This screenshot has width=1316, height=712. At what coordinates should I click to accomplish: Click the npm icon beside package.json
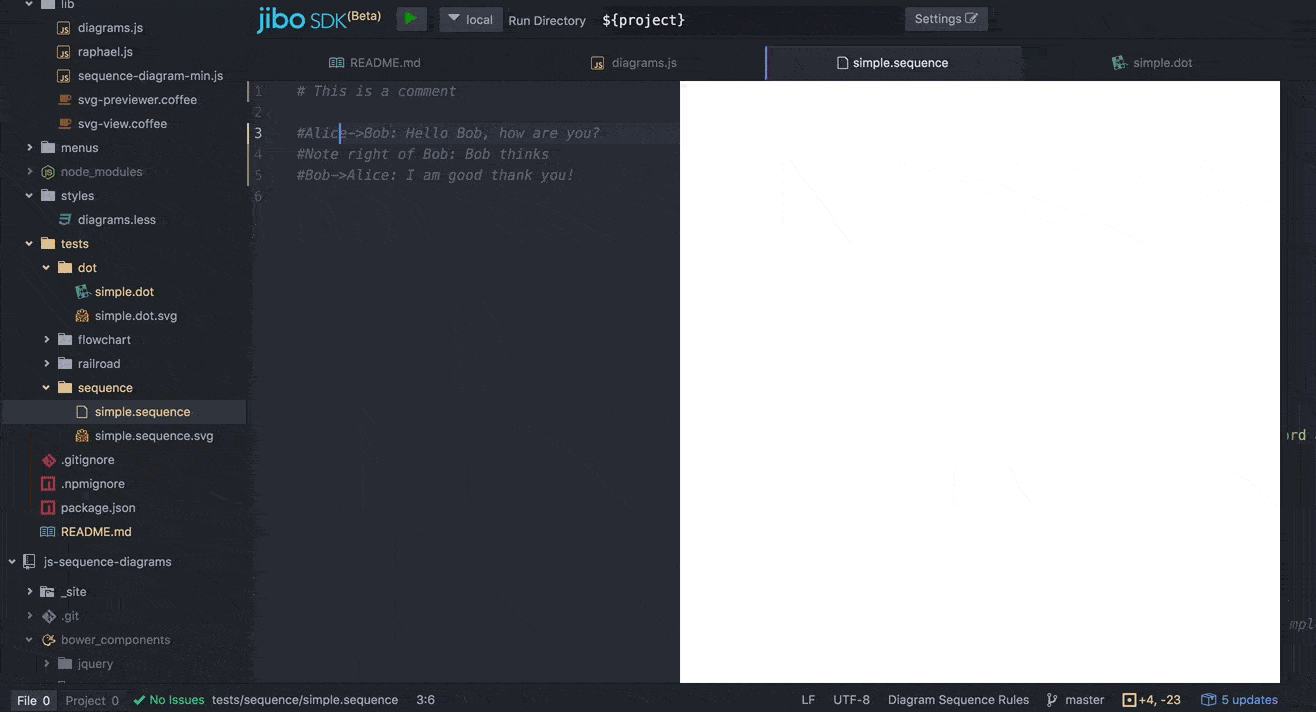click(x=47, y=508)
